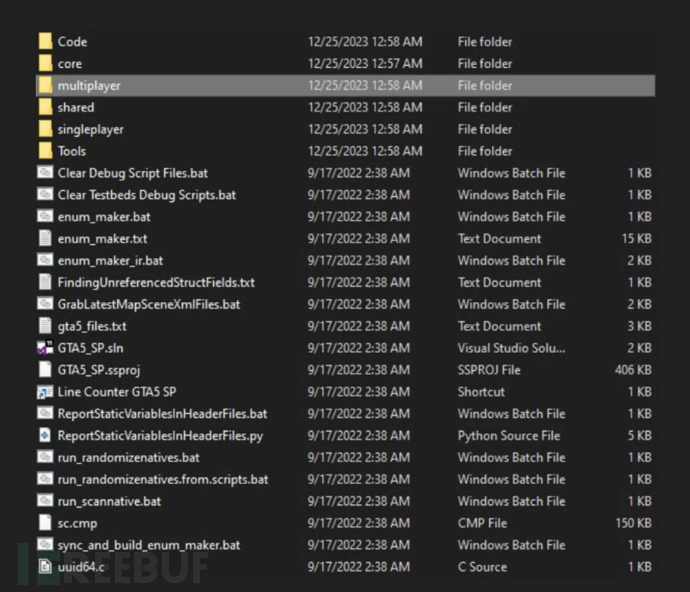Click the Tools folder icon
The image size is (690, 592).
pyautogui.click(x=45, y=151)
